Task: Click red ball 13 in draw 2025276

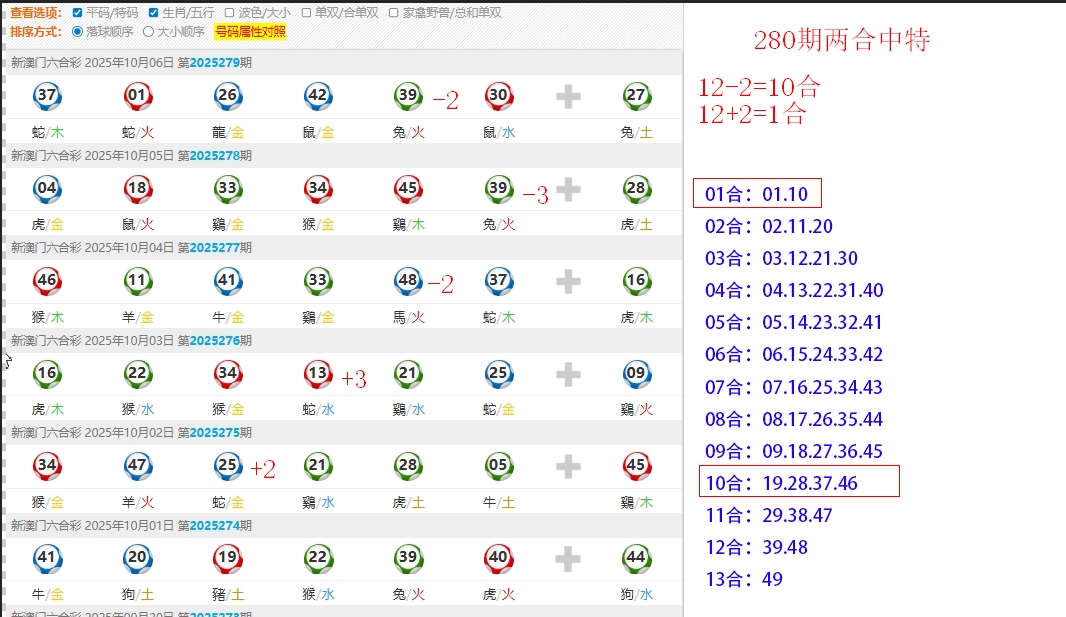Action: point(318,374)
